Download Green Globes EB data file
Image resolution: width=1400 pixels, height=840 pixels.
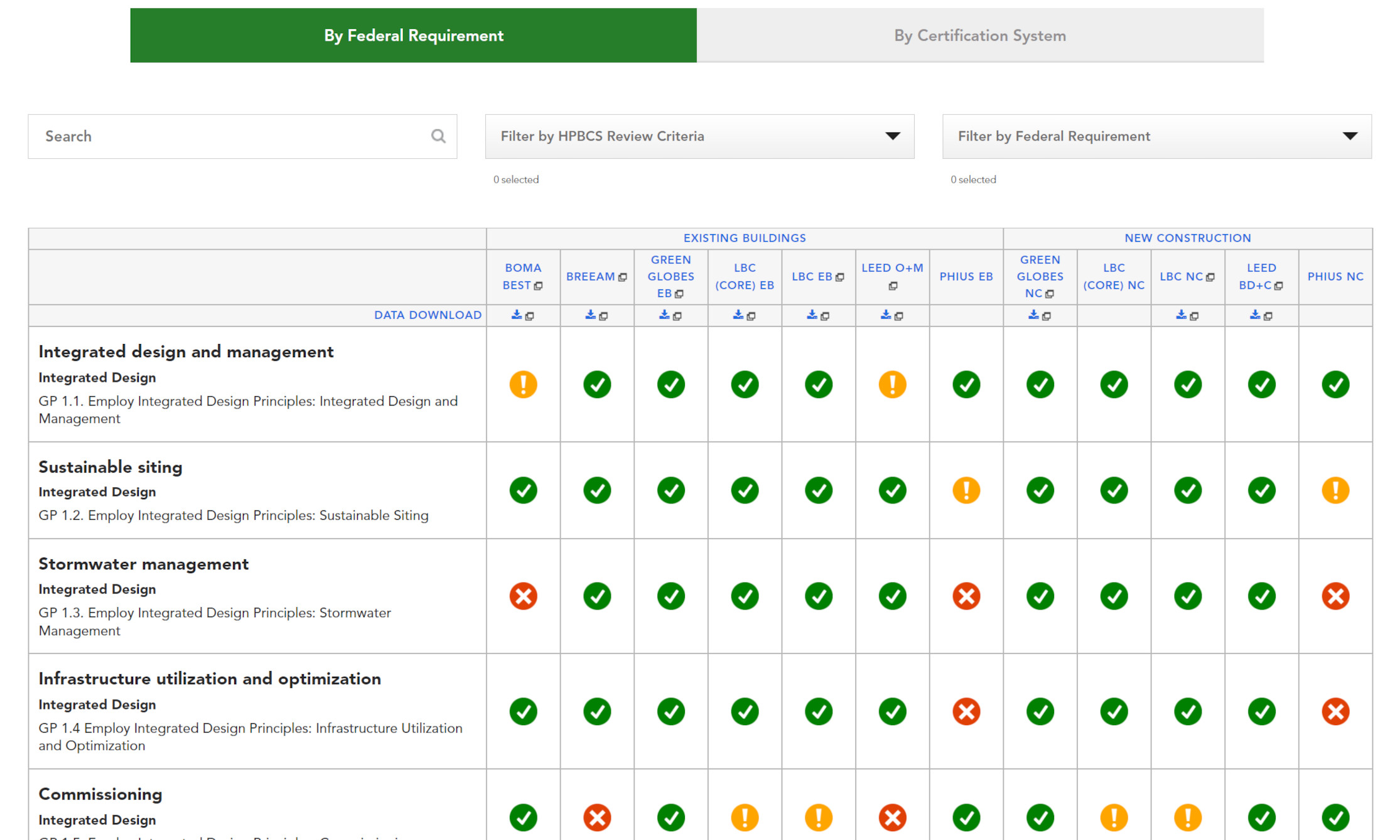(664, 315)
